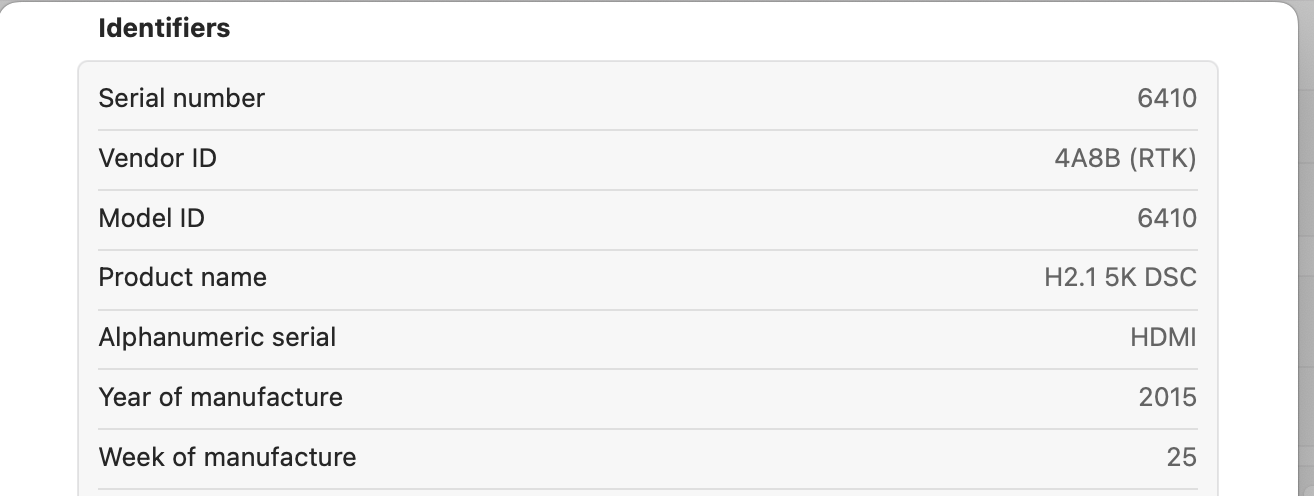Select the Alphanumeric serial label
This screenshot has width=1314, height=496.
(x=217, y=337)
